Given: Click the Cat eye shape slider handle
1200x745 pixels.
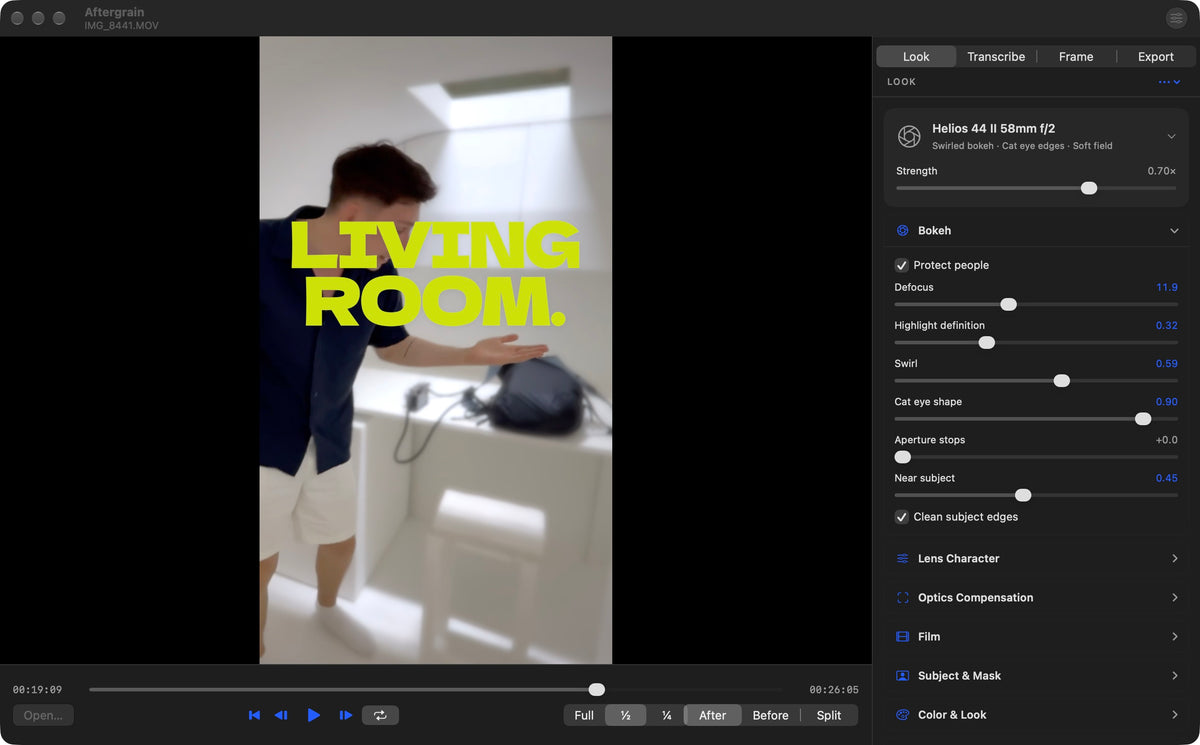Looking at the screenshot, I should click(1143, 419).
